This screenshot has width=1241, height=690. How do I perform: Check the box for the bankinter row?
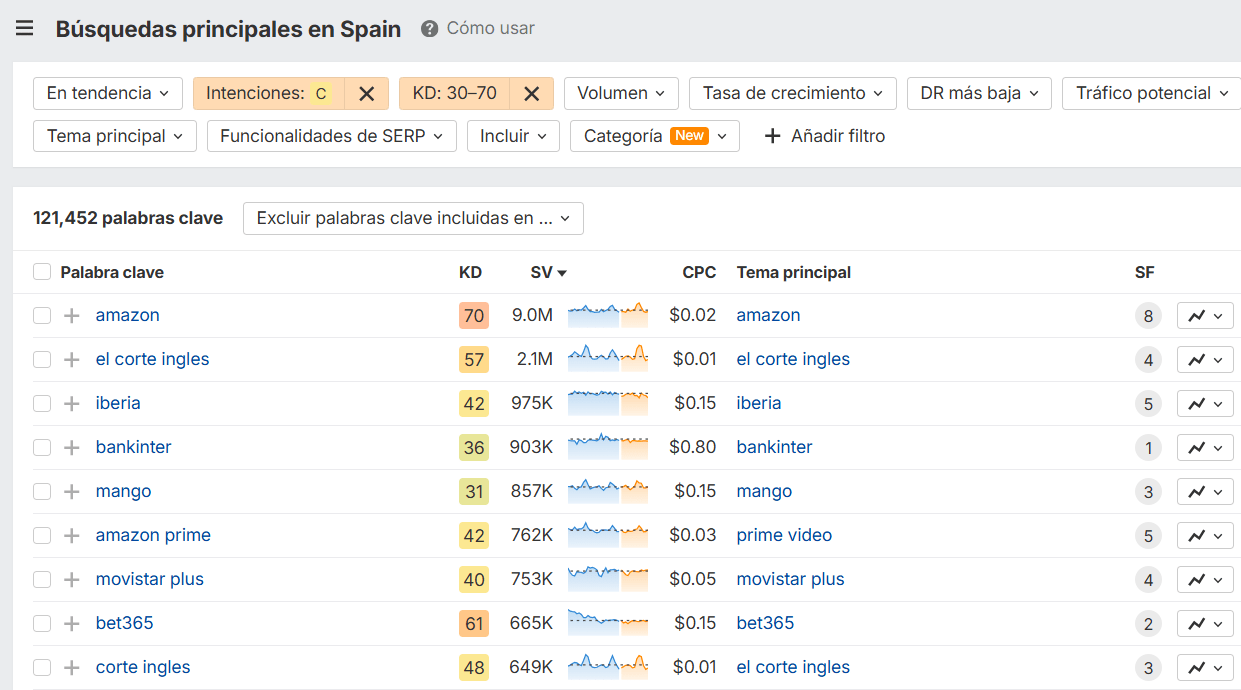tap(42, 448)
